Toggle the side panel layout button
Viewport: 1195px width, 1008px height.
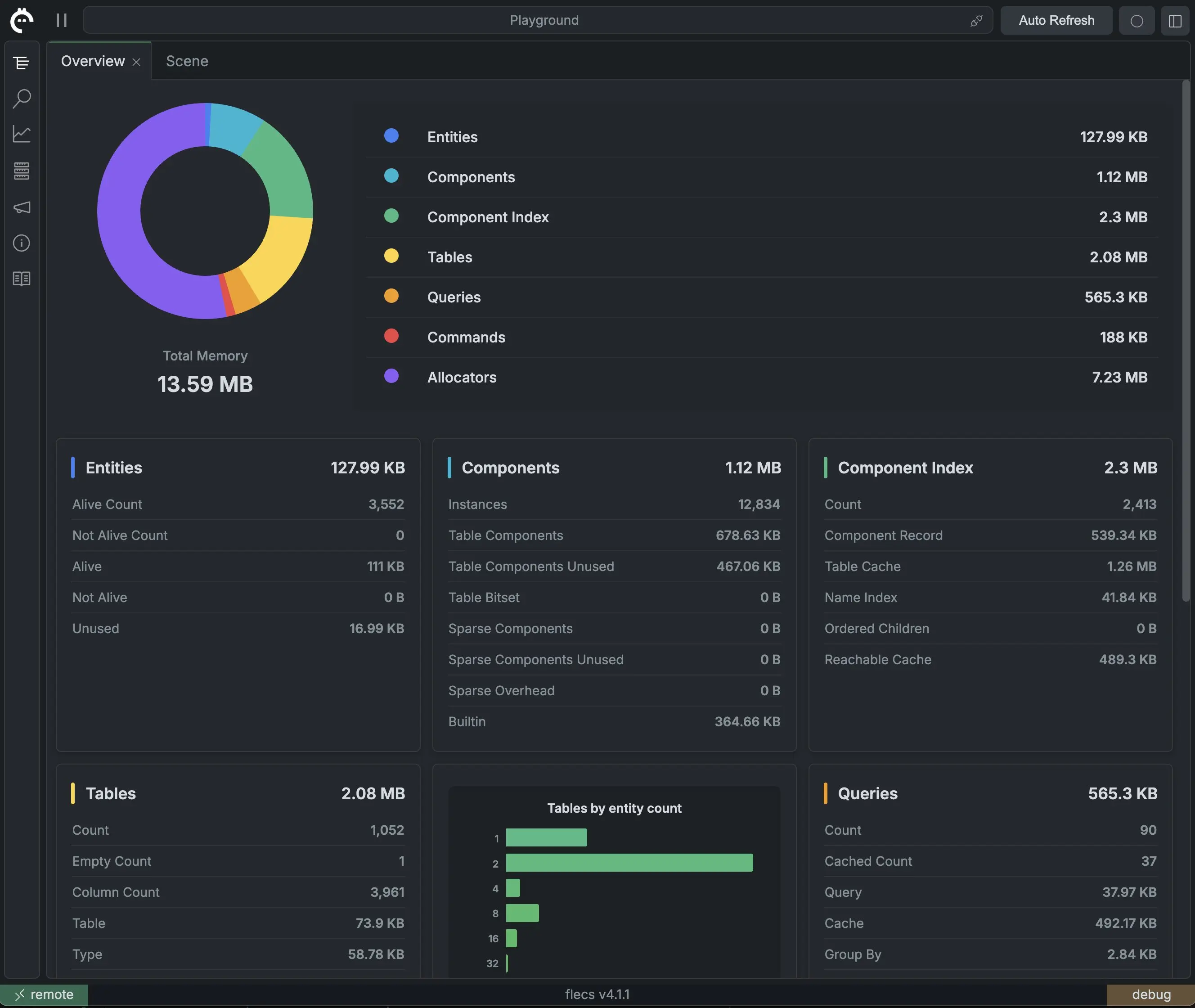click(1175, 21)
